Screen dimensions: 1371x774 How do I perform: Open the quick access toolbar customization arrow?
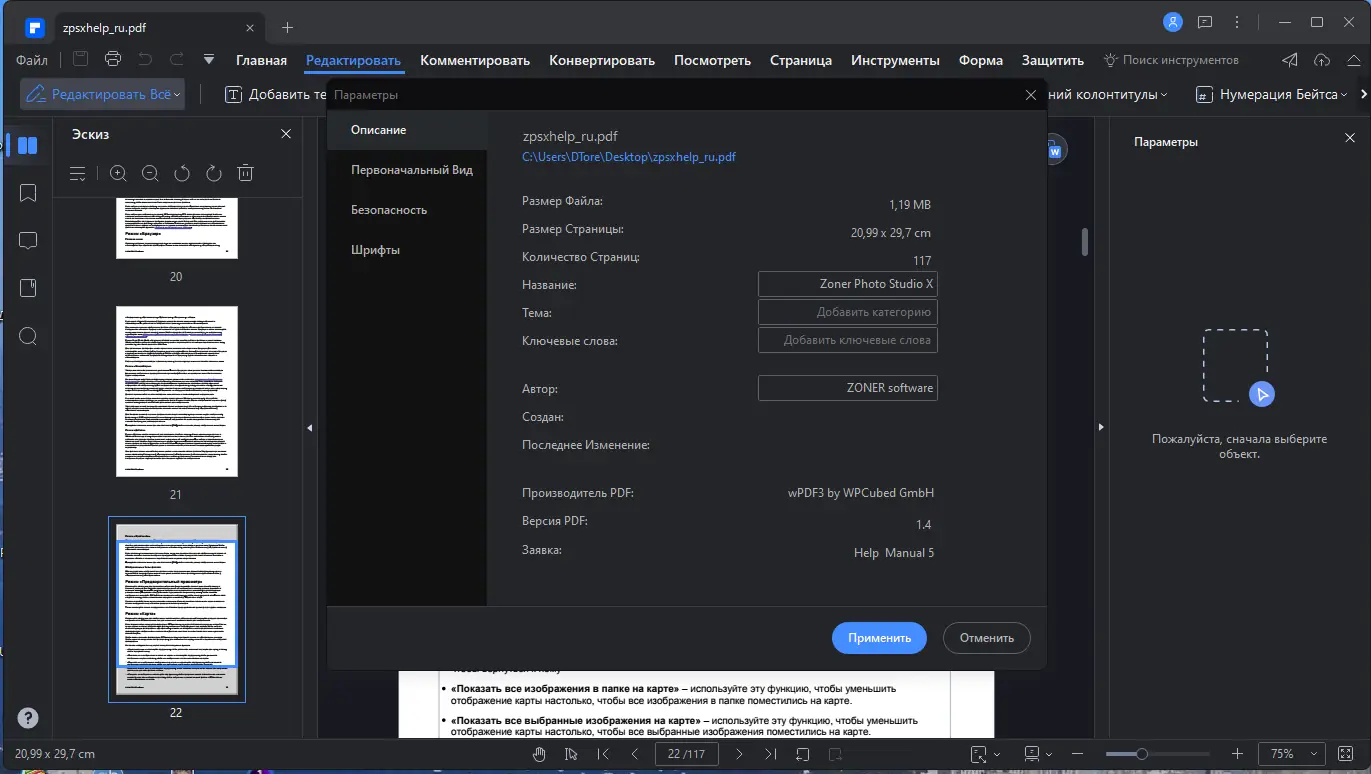click(209, 60)
